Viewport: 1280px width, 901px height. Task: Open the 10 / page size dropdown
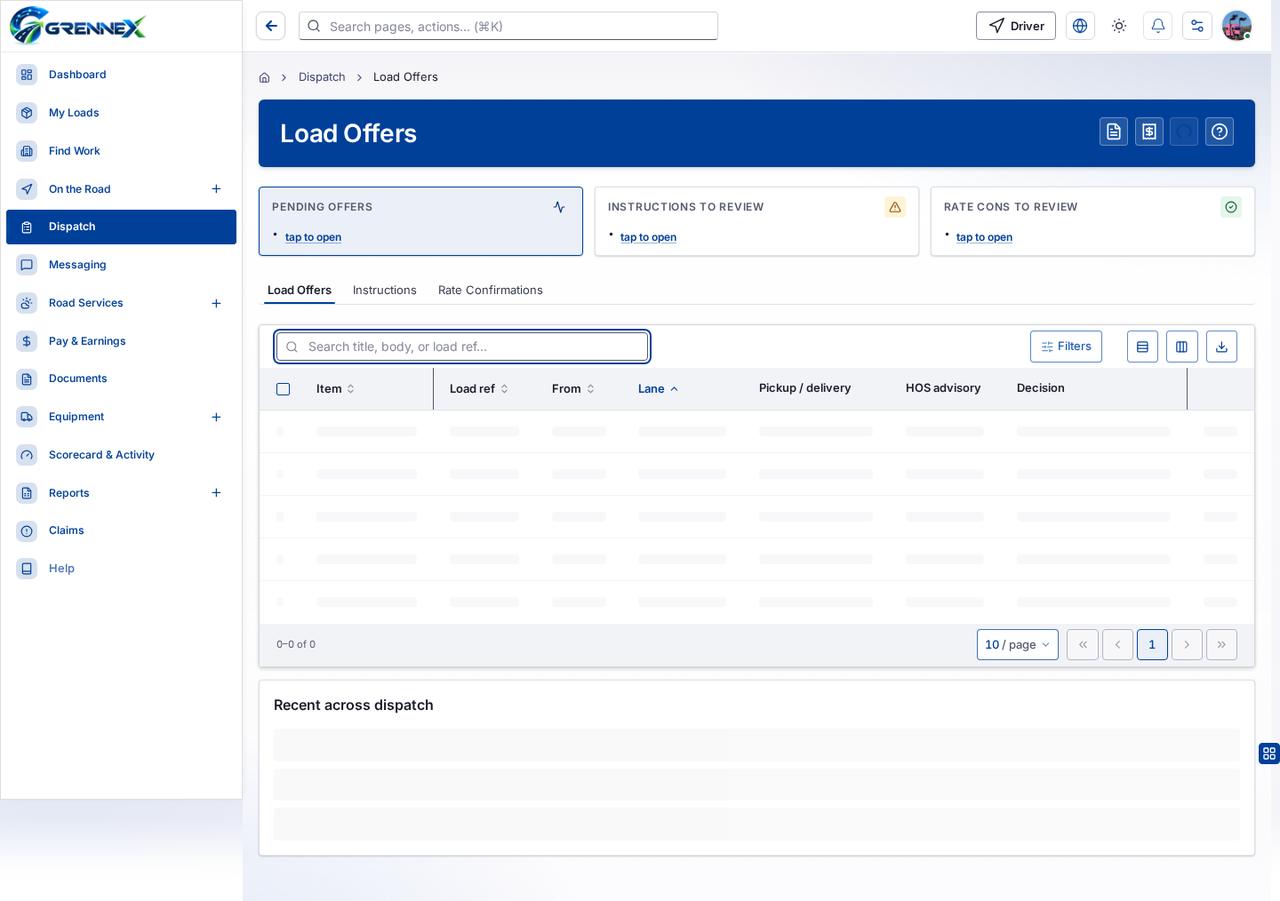click(1017, 645)
